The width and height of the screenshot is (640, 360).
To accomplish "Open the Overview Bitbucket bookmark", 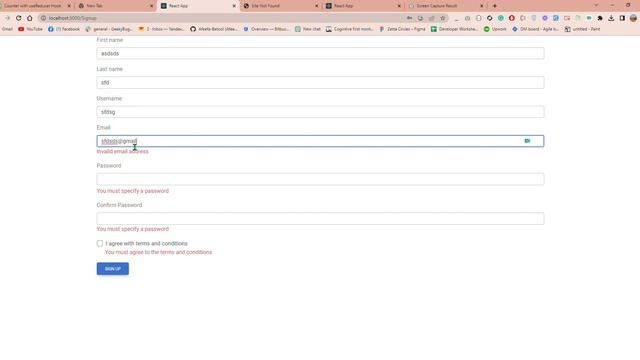I will coord(266,29).
